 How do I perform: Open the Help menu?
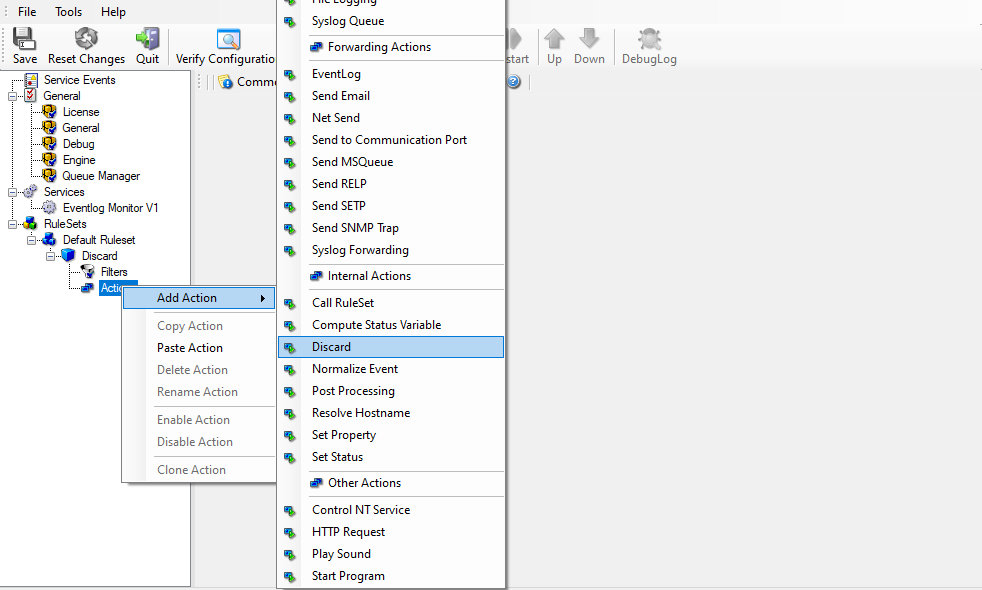pos(113,12)
